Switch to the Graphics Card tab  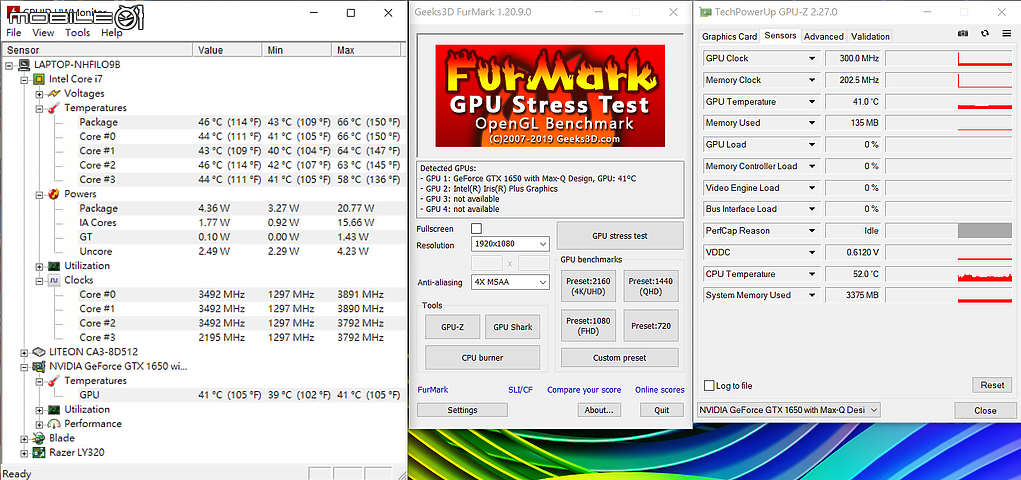[x=729, y=36]
